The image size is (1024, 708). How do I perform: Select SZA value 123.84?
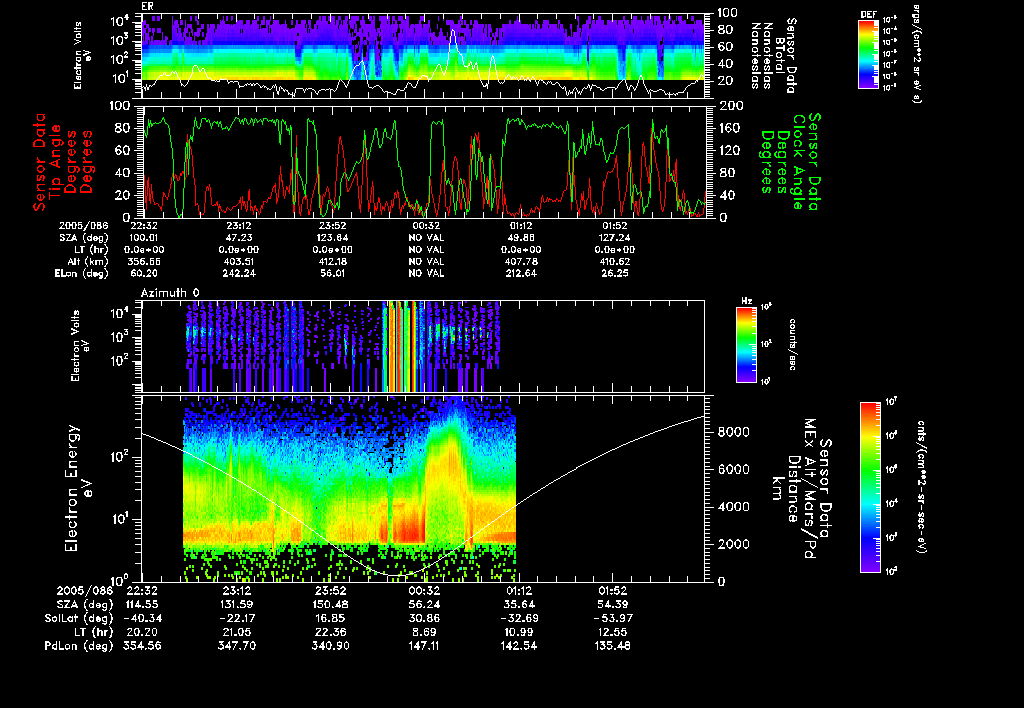(332, 238)
